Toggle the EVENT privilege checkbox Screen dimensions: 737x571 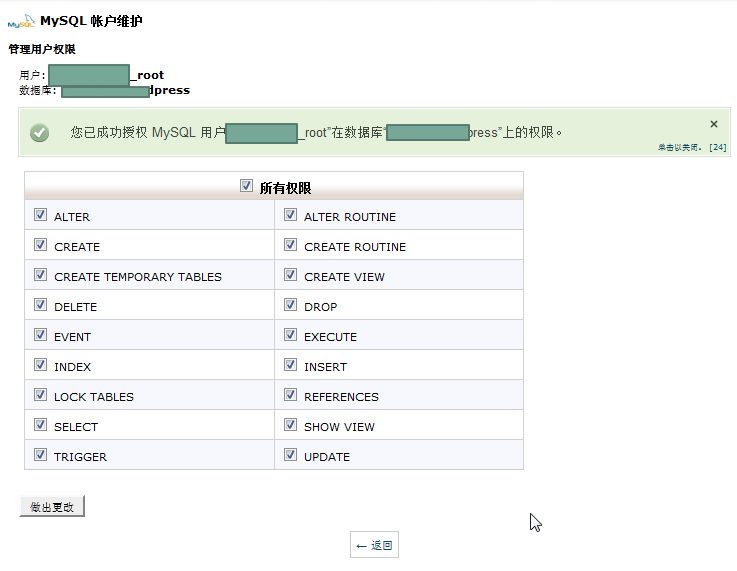(40, 335)
